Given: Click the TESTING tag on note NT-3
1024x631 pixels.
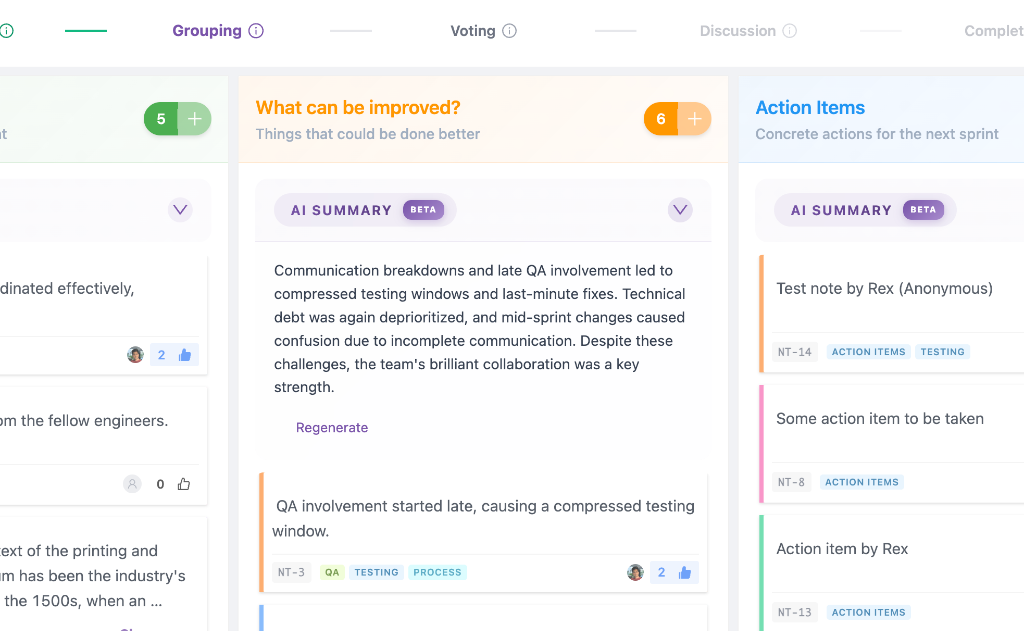Looking at the screenshot, I should click(376, 572).
